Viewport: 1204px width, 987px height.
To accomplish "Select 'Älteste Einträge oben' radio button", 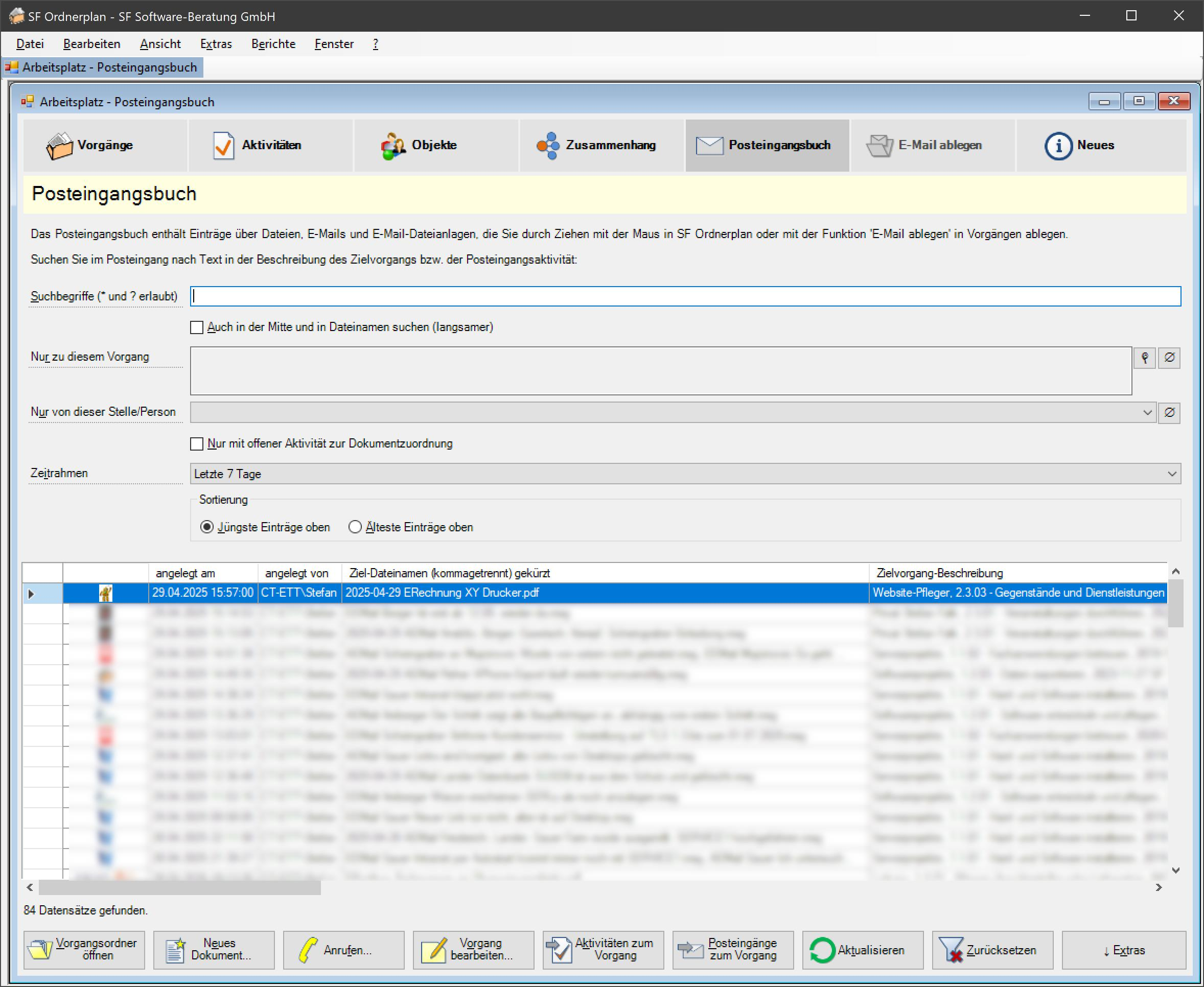I will [x=355, y=527].
